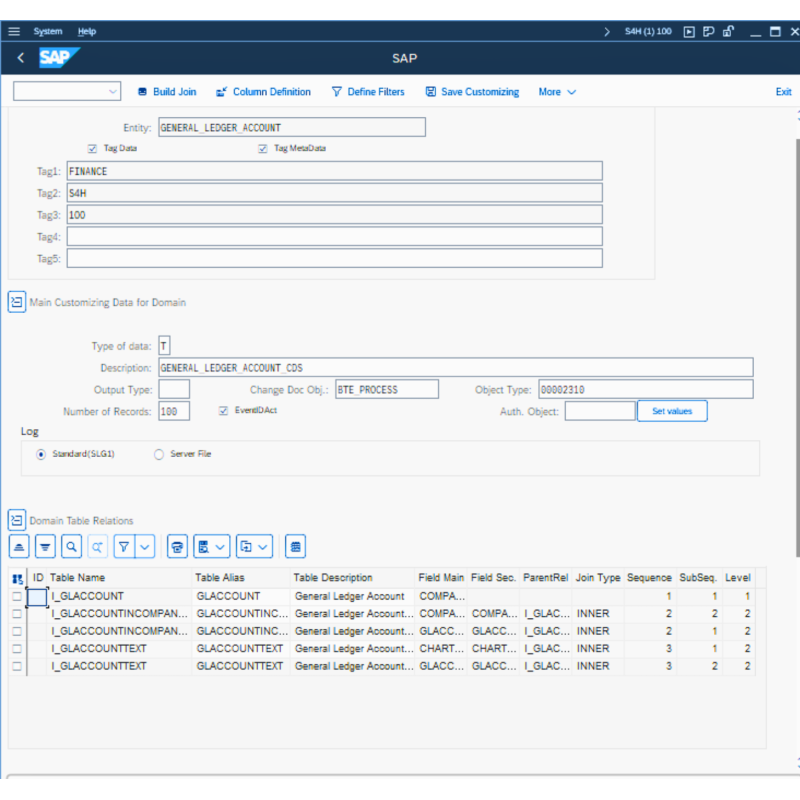This screenshot has width=800, height=800.
Task: Toggle the Tag Data checkbox
Action: pos(93,148)
